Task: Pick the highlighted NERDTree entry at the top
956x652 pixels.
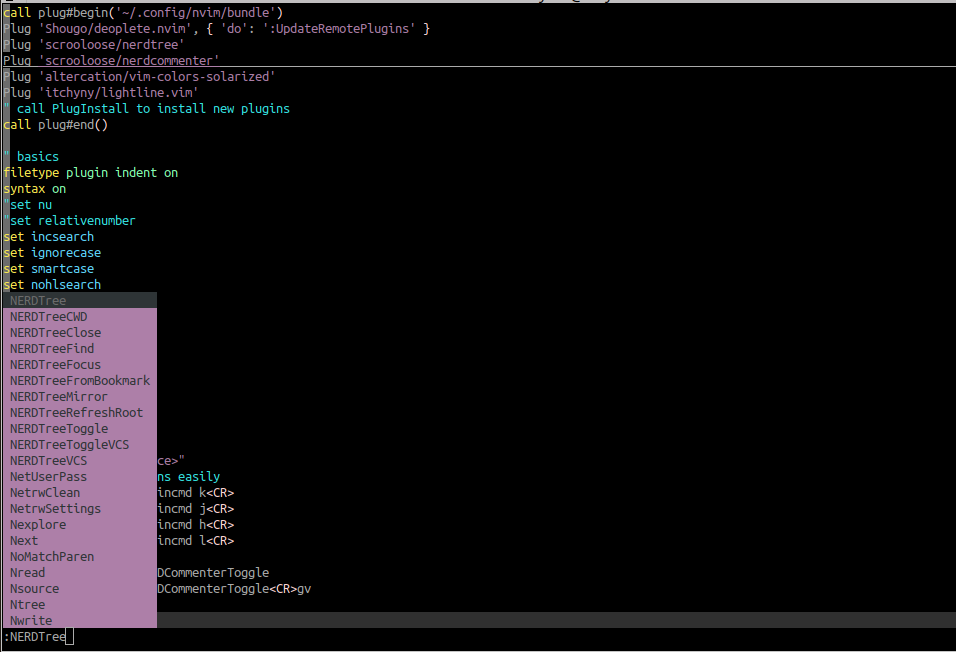Action: [x=38, y=301]
